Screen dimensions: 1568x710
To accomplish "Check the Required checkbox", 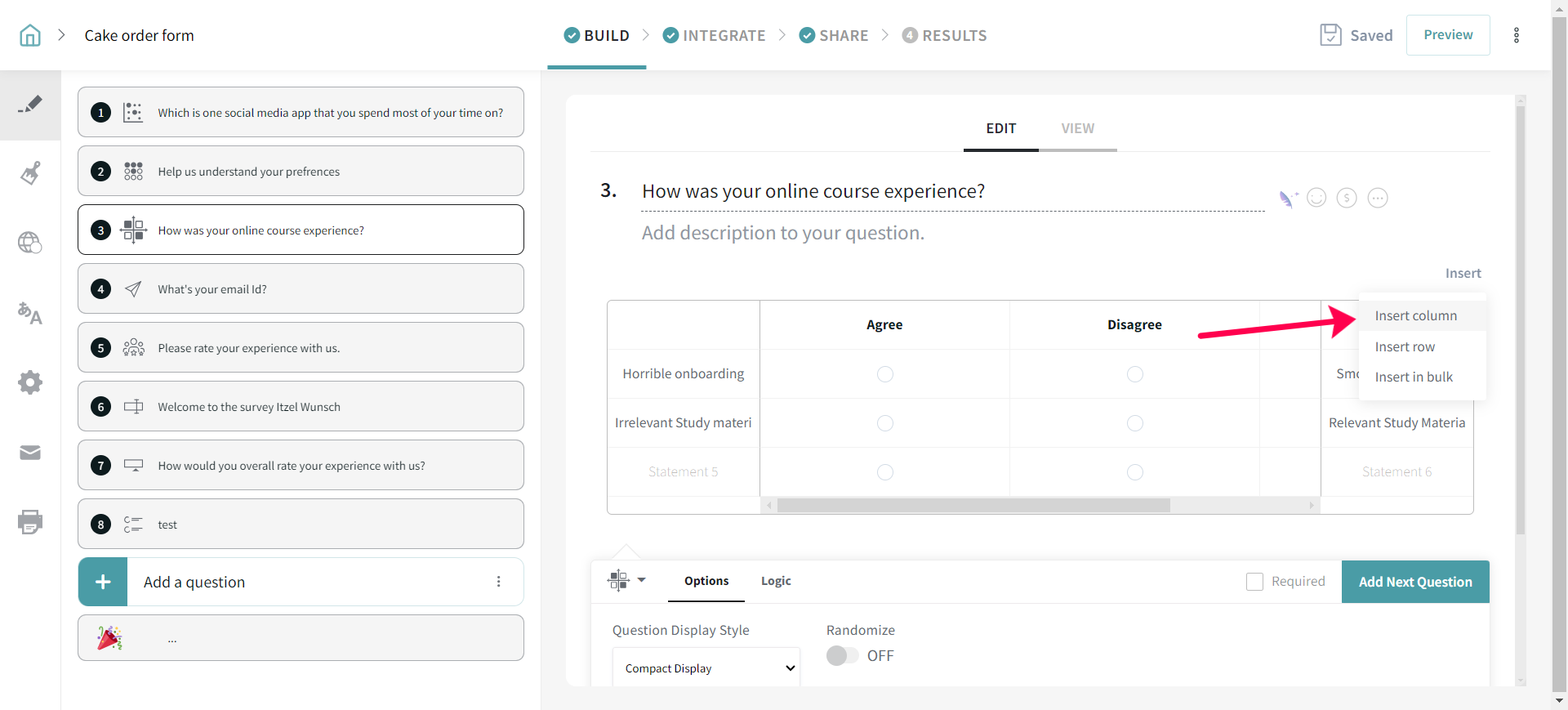I will coord(1254,582).
